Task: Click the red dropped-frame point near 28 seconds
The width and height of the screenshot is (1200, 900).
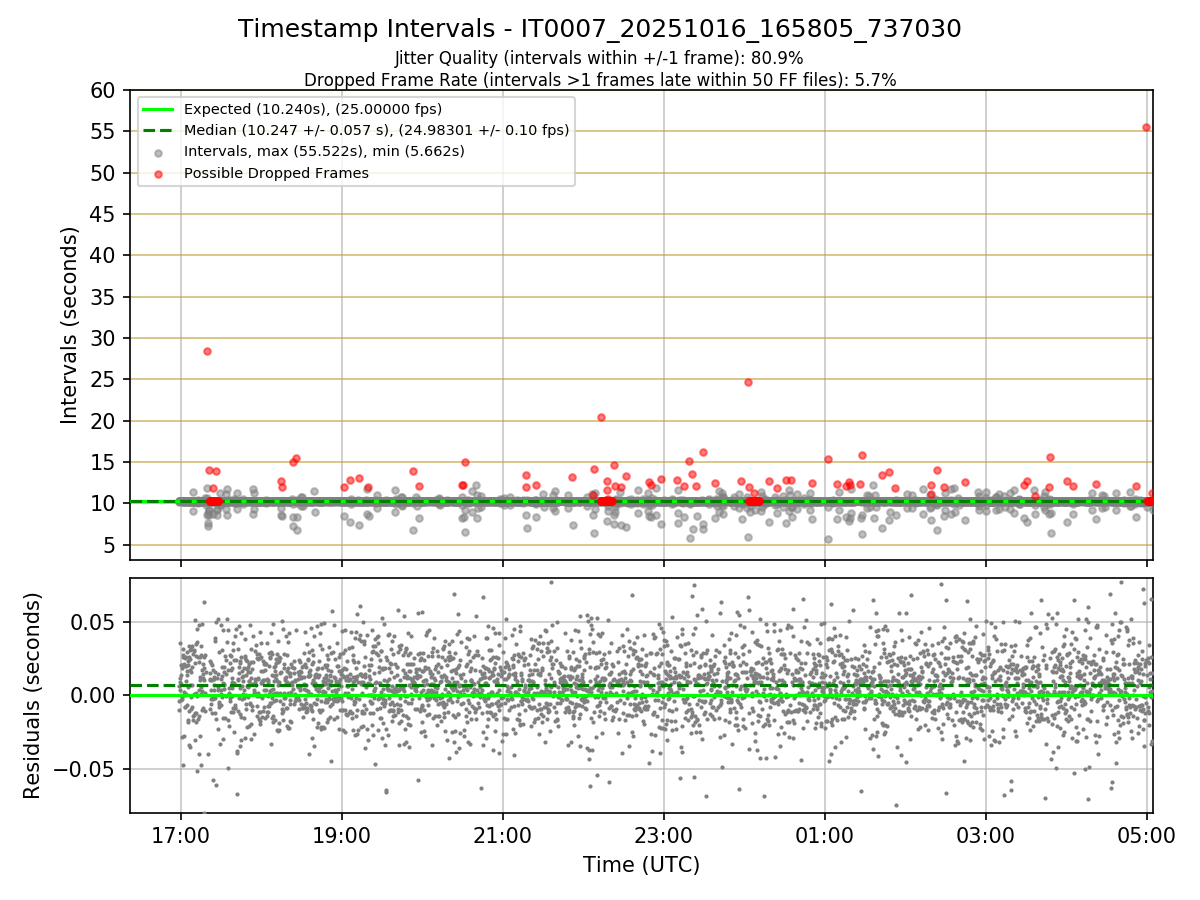Action: coord(207,351)
